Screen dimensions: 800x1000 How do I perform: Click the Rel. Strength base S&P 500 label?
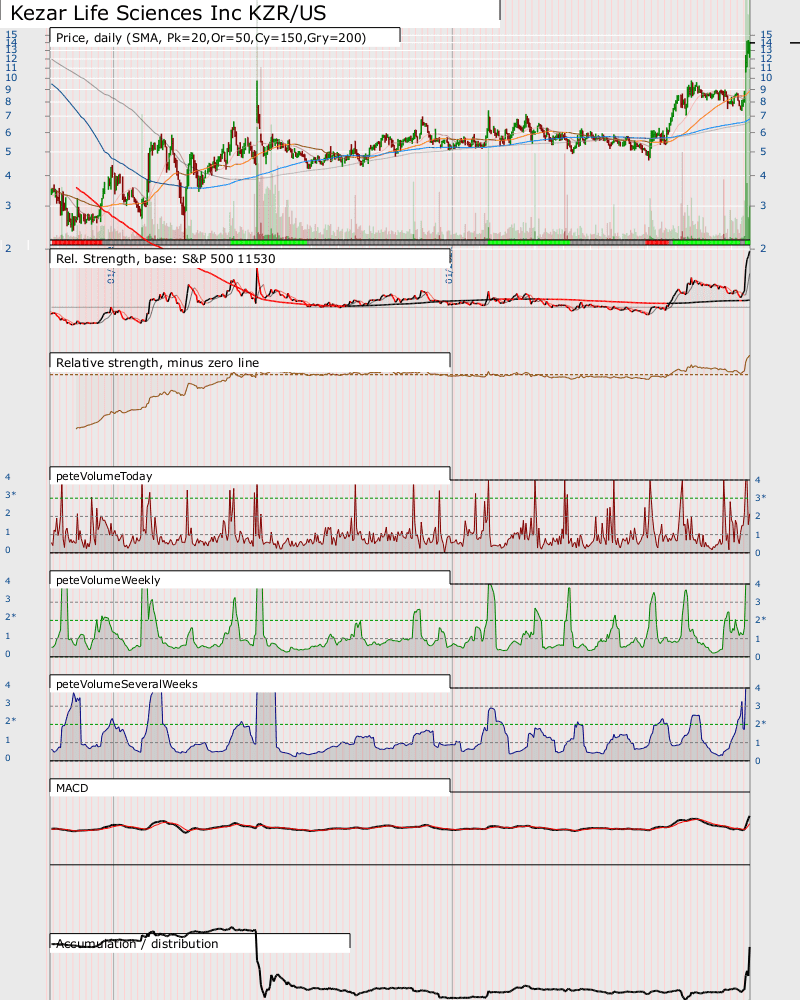(x=166, y=259)
